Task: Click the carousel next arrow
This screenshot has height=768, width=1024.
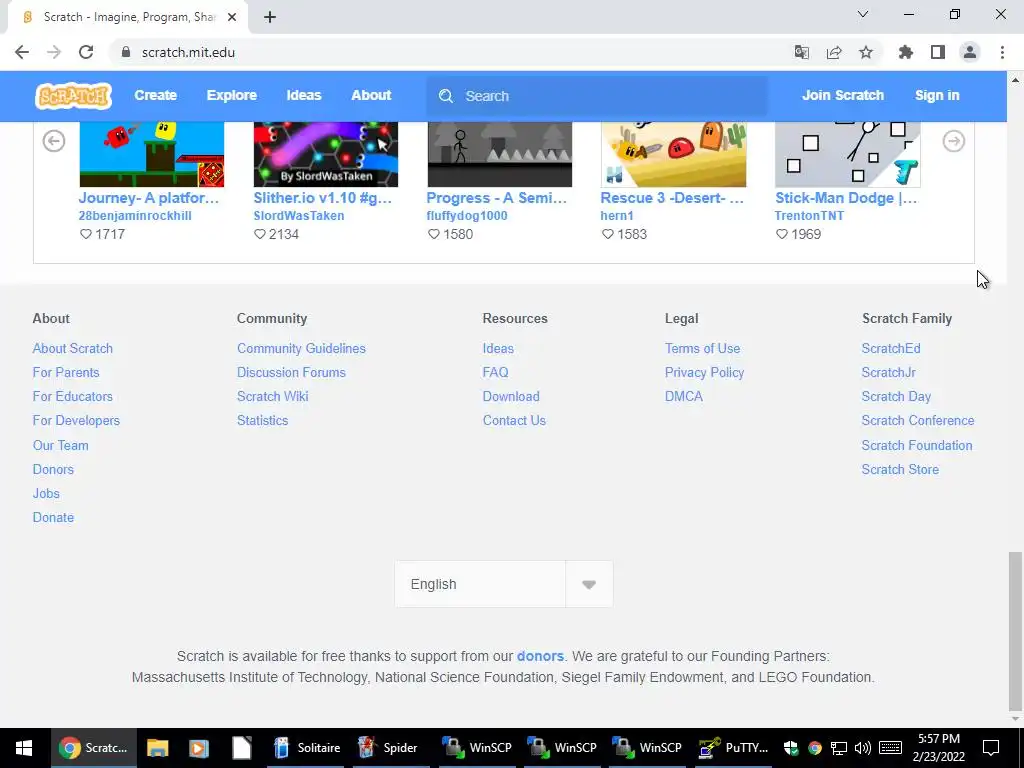Action: click(953, 141)
